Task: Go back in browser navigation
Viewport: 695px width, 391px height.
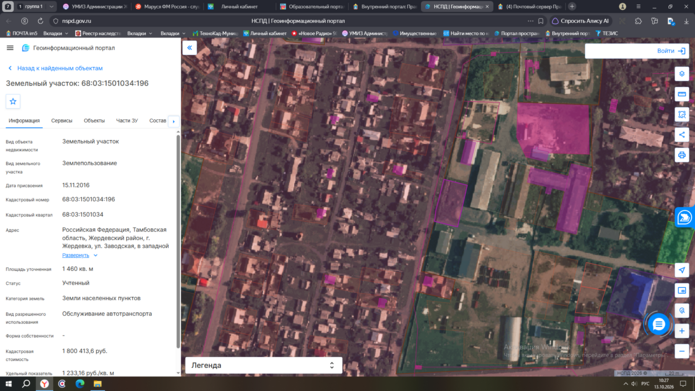Action: [x=9, y=21]
